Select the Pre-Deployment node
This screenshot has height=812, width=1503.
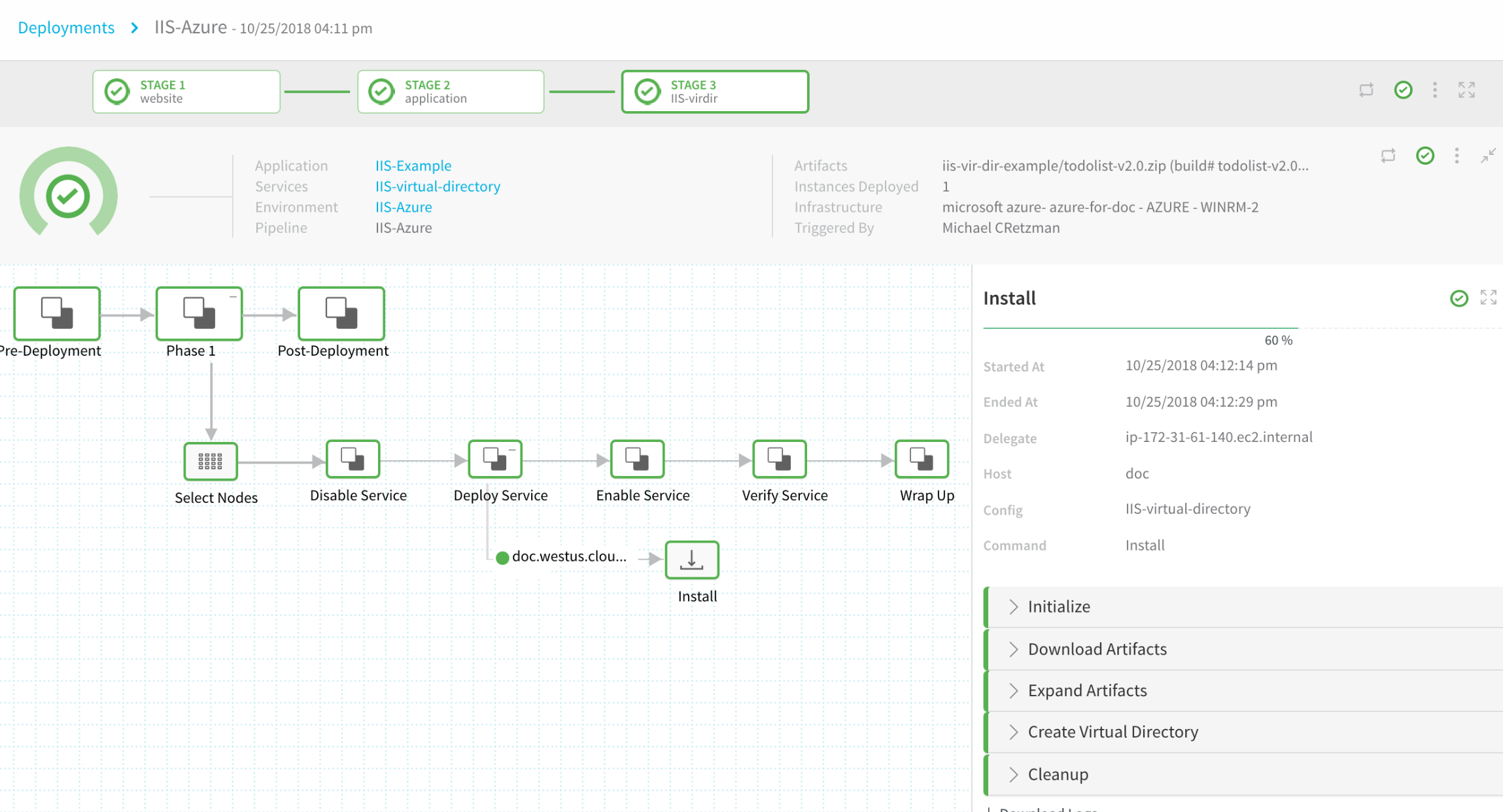(57, 313)
